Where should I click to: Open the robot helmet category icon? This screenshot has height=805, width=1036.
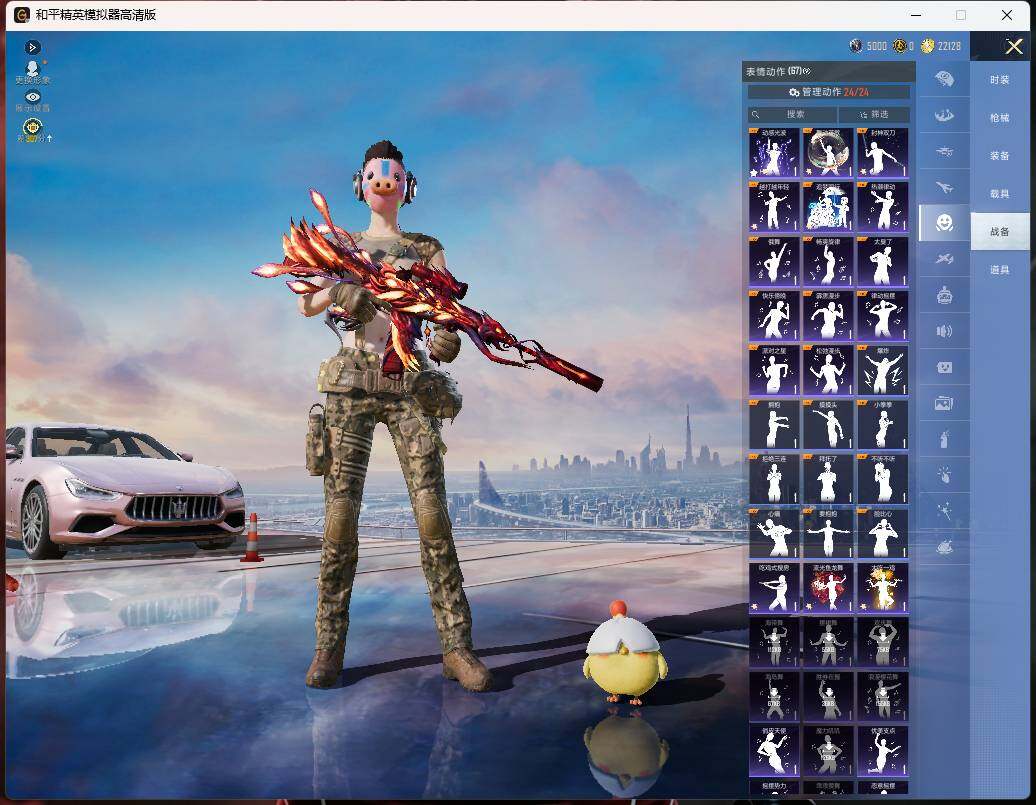(944, 295)
